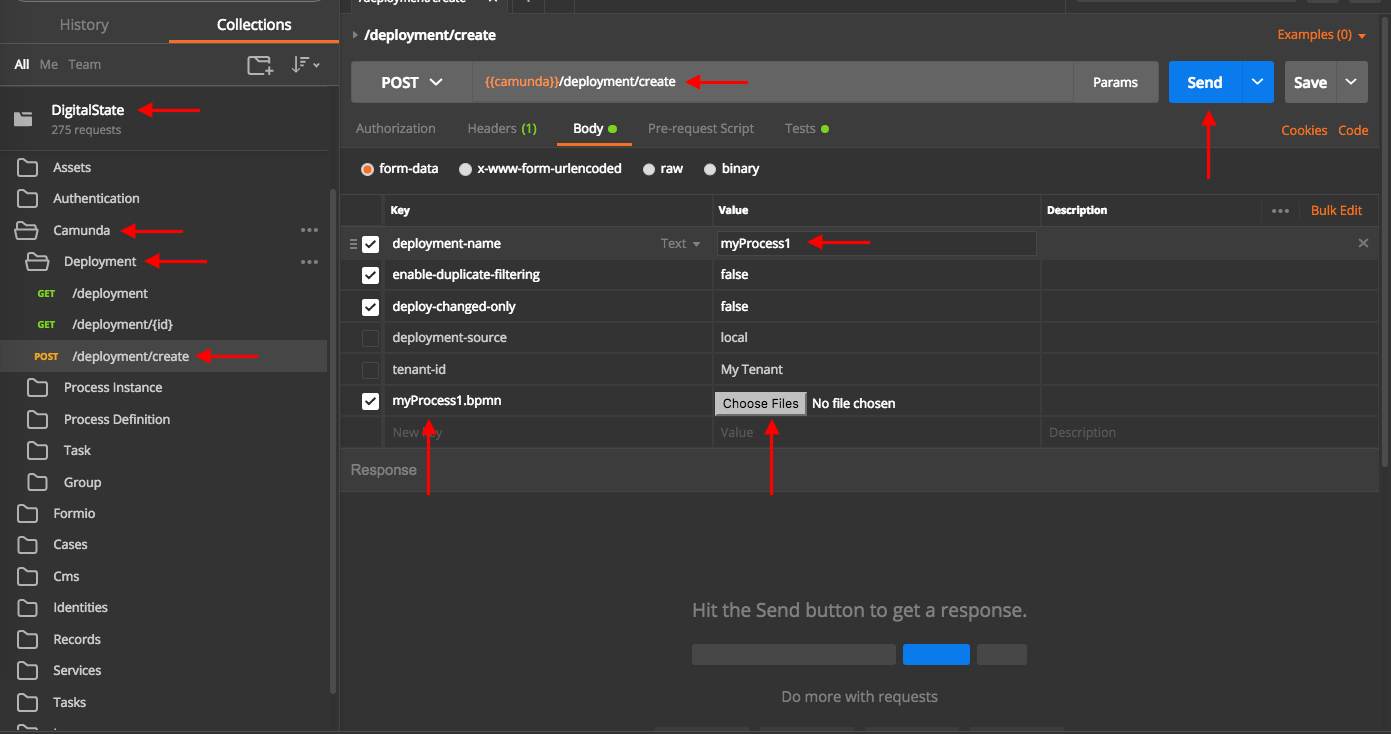Uncheck the myProcess1.bpmn checkbox
The height and width of the screenshot is (734, 1391).
(x=371, y=401)
